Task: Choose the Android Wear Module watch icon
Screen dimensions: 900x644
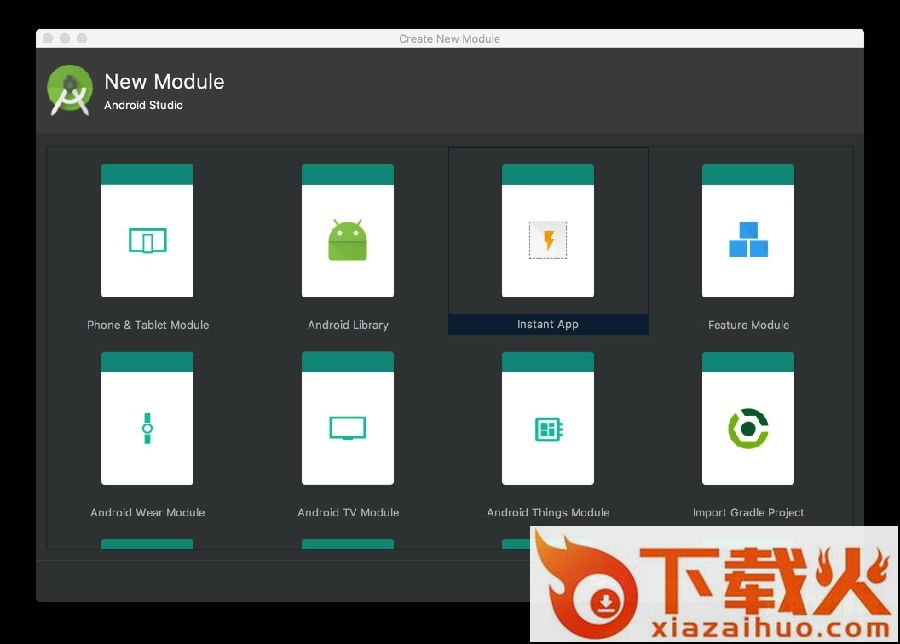Action: click(x=148, y=428)
